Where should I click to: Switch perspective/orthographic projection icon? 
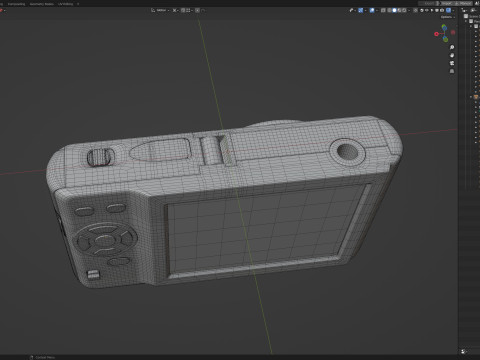point(452,71)
